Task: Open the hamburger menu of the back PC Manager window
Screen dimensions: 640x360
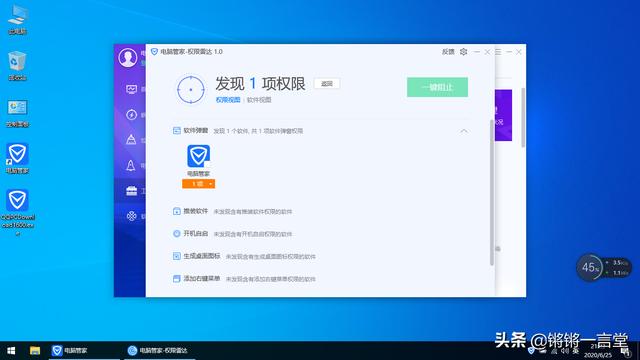Action: (498, 52)
